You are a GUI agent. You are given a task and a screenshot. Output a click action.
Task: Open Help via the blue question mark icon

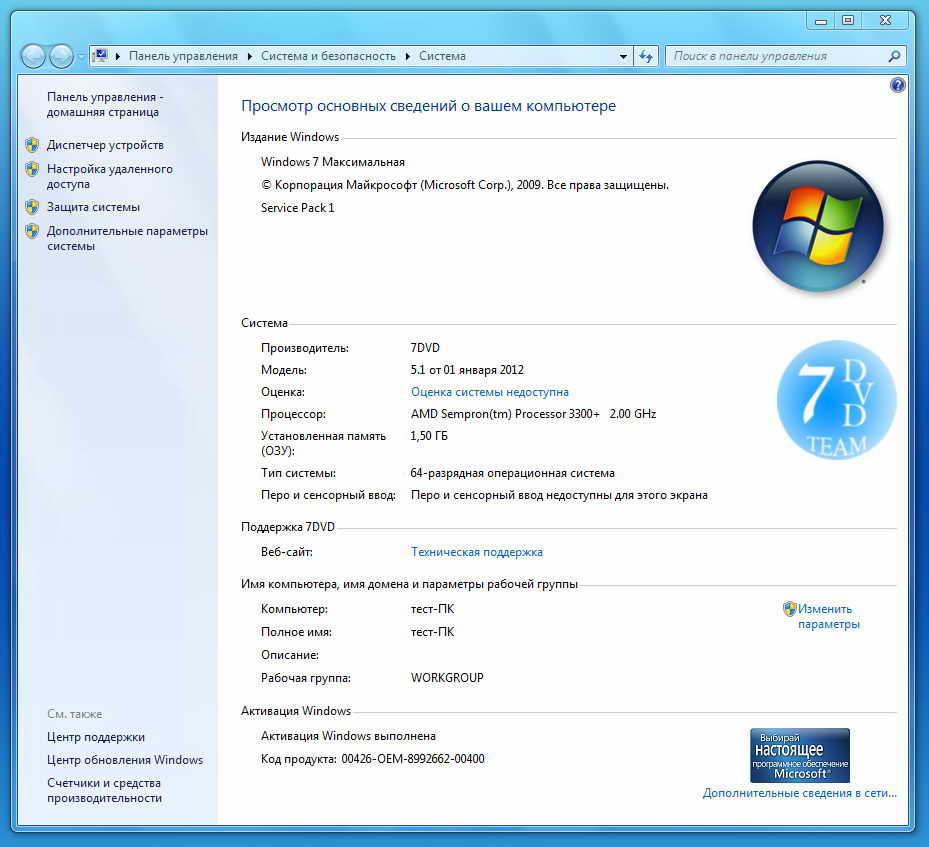[x=897, y=86]
